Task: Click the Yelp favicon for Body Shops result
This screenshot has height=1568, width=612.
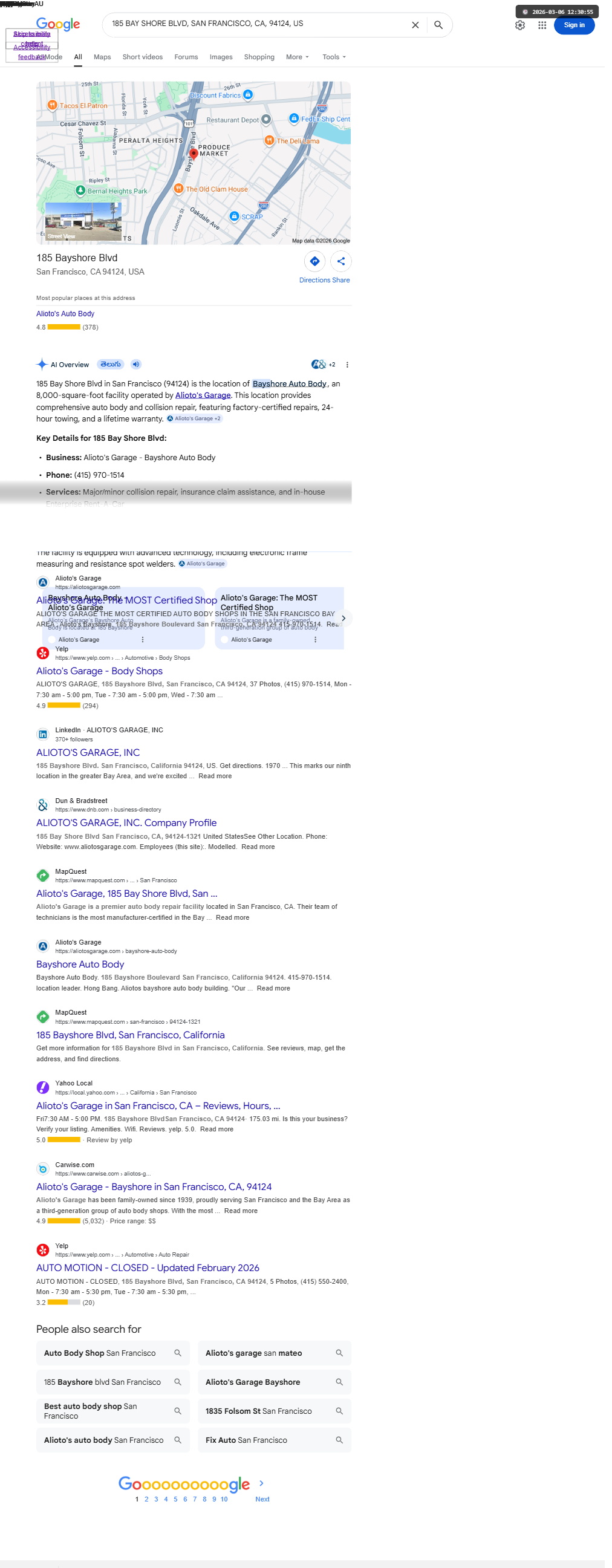Action: pyautogui.click(x=42, y=653)
